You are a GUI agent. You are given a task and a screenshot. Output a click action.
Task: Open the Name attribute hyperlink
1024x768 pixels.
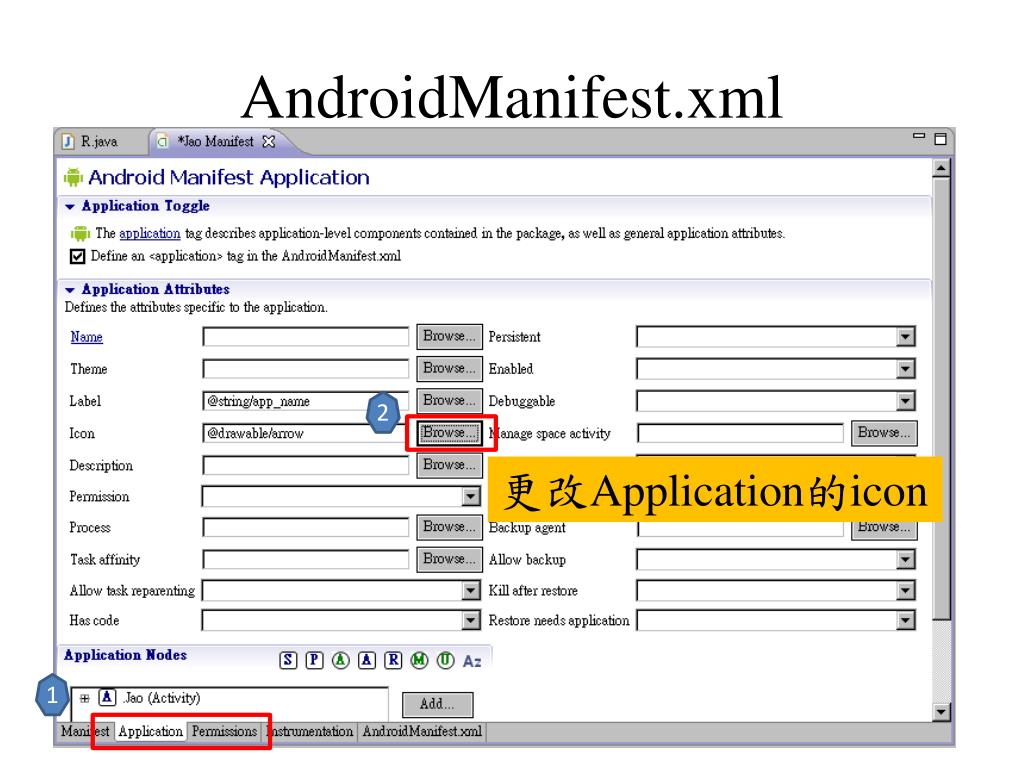point(86,337)
